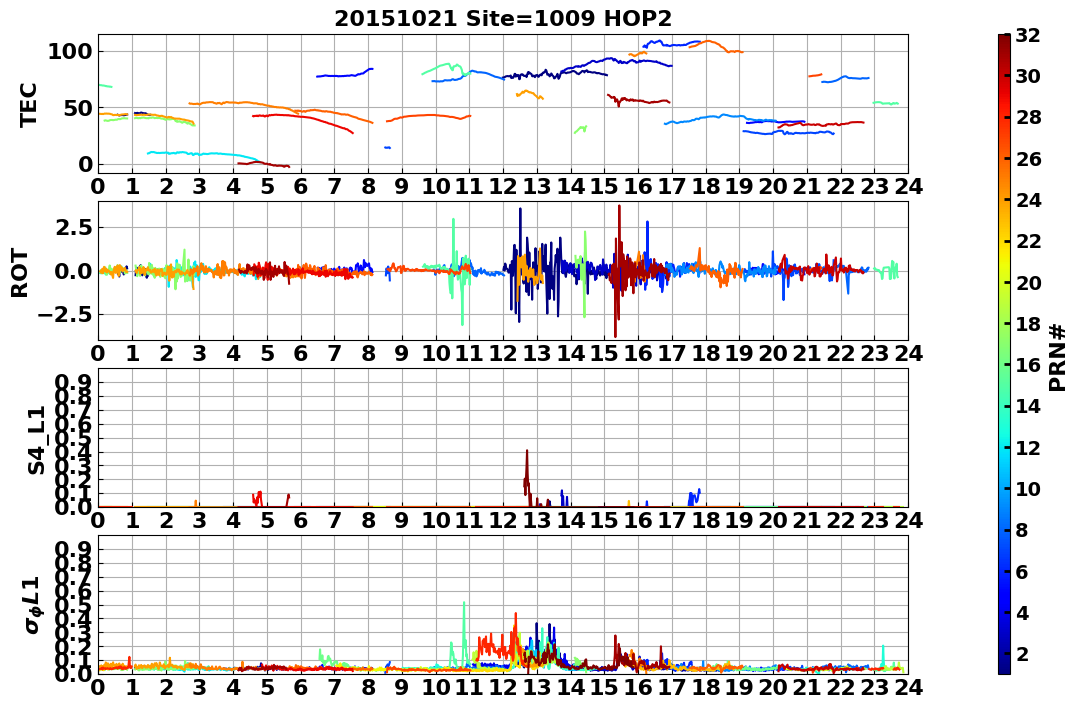
Task: Click hour 12 on the TEC panel x-axis
Action: (x=503, y=186)
